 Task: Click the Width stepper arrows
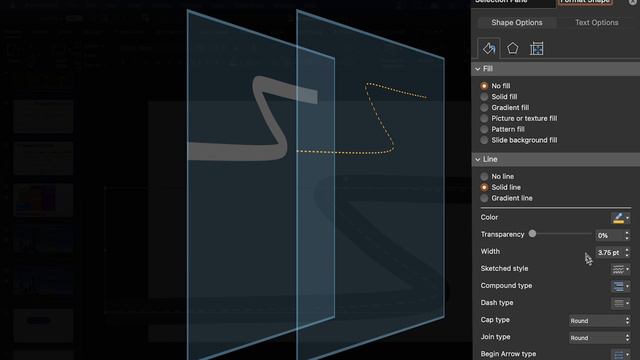pyautogui.click(x=627, y=253)
